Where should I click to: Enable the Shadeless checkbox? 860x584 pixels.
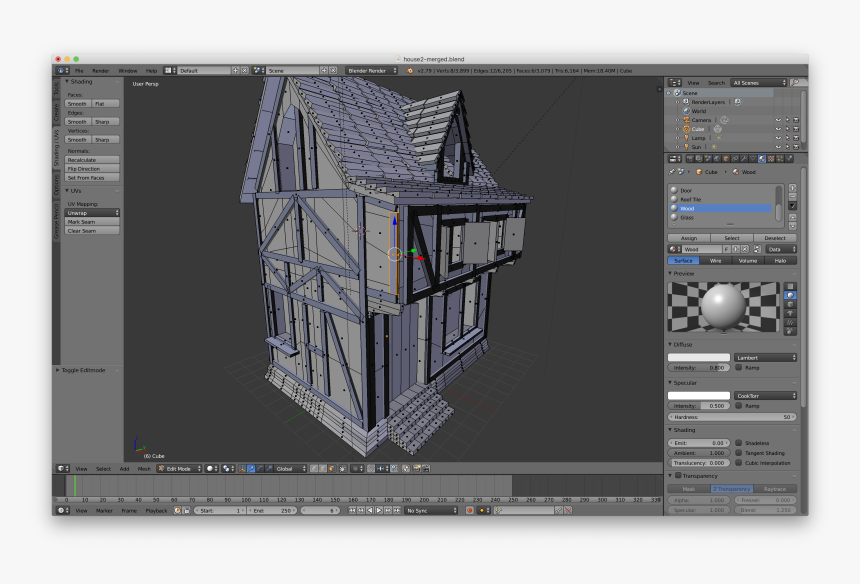(x=738, y=443)
